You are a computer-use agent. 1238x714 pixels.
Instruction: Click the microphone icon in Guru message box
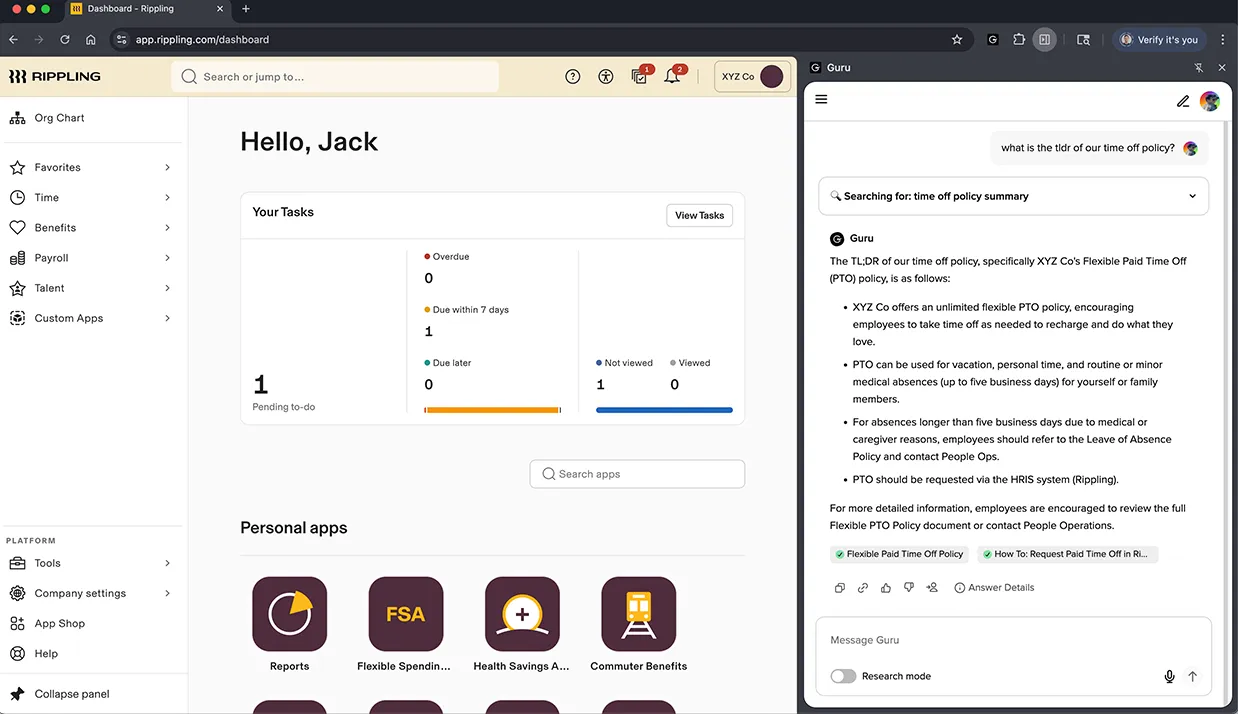[1169, 677]
